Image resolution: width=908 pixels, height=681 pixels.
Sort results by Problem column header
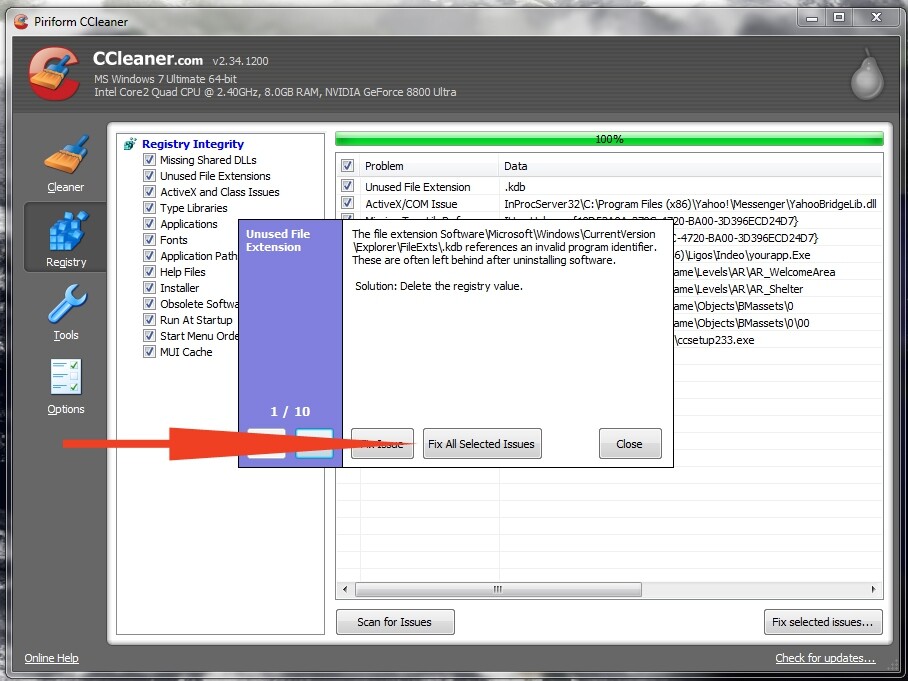(429, 166)
